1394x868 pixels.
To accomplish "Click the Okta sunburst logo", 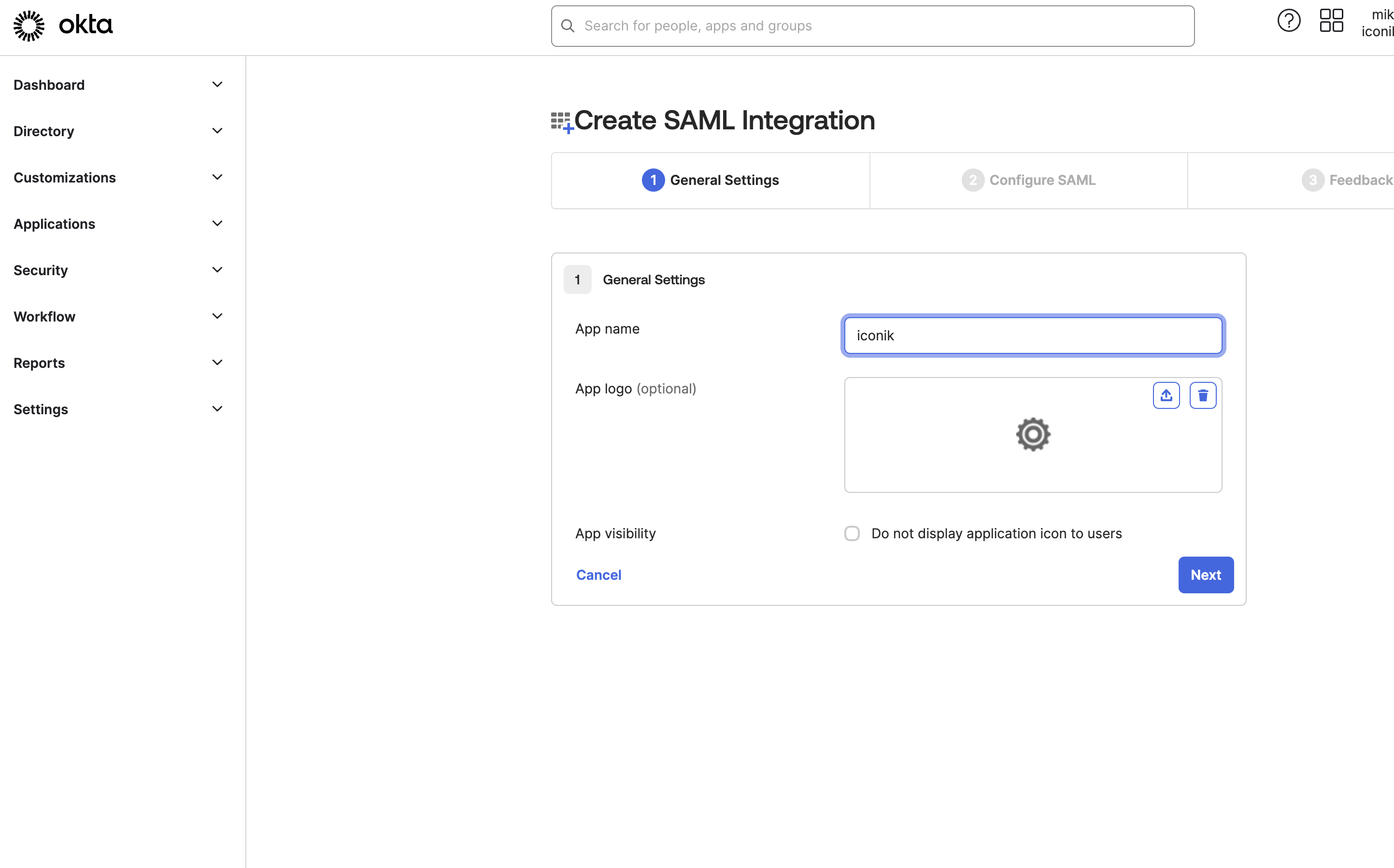I will [x=28, y=26].
